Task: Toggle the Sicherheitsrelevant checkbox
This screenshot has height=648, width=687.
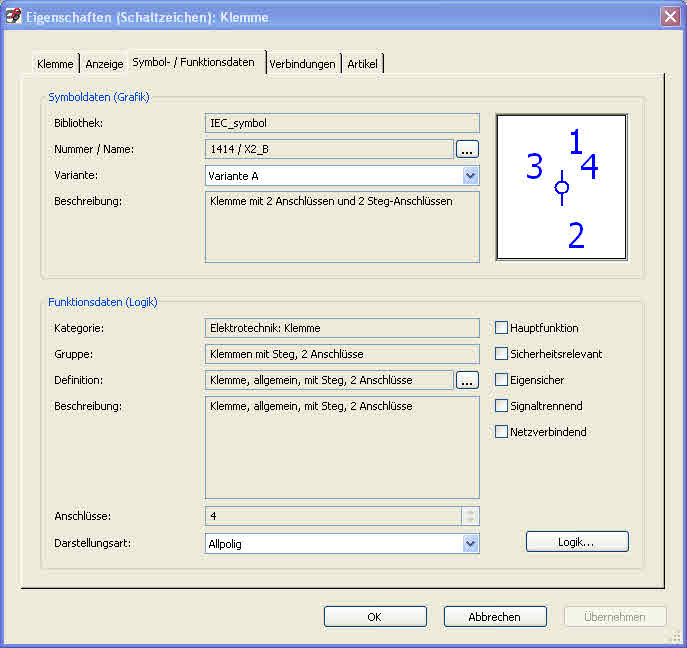Action: tap(501, 354)
